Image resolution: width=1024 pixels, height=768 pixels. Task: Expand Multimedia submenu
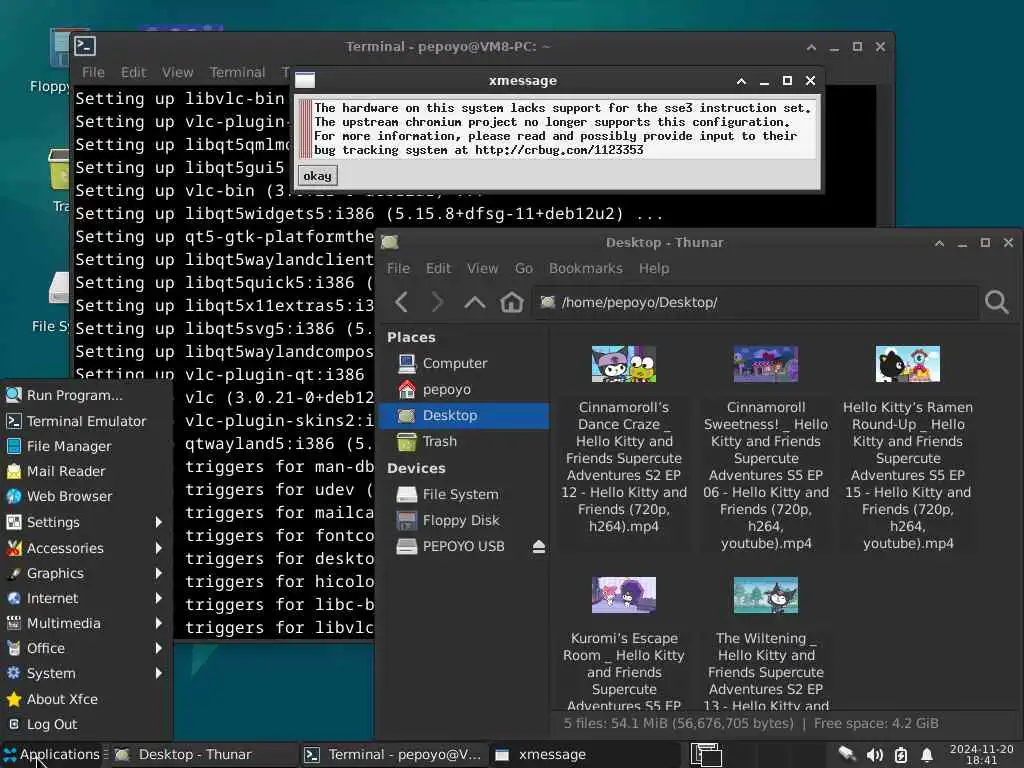click(x=86, y=623)
